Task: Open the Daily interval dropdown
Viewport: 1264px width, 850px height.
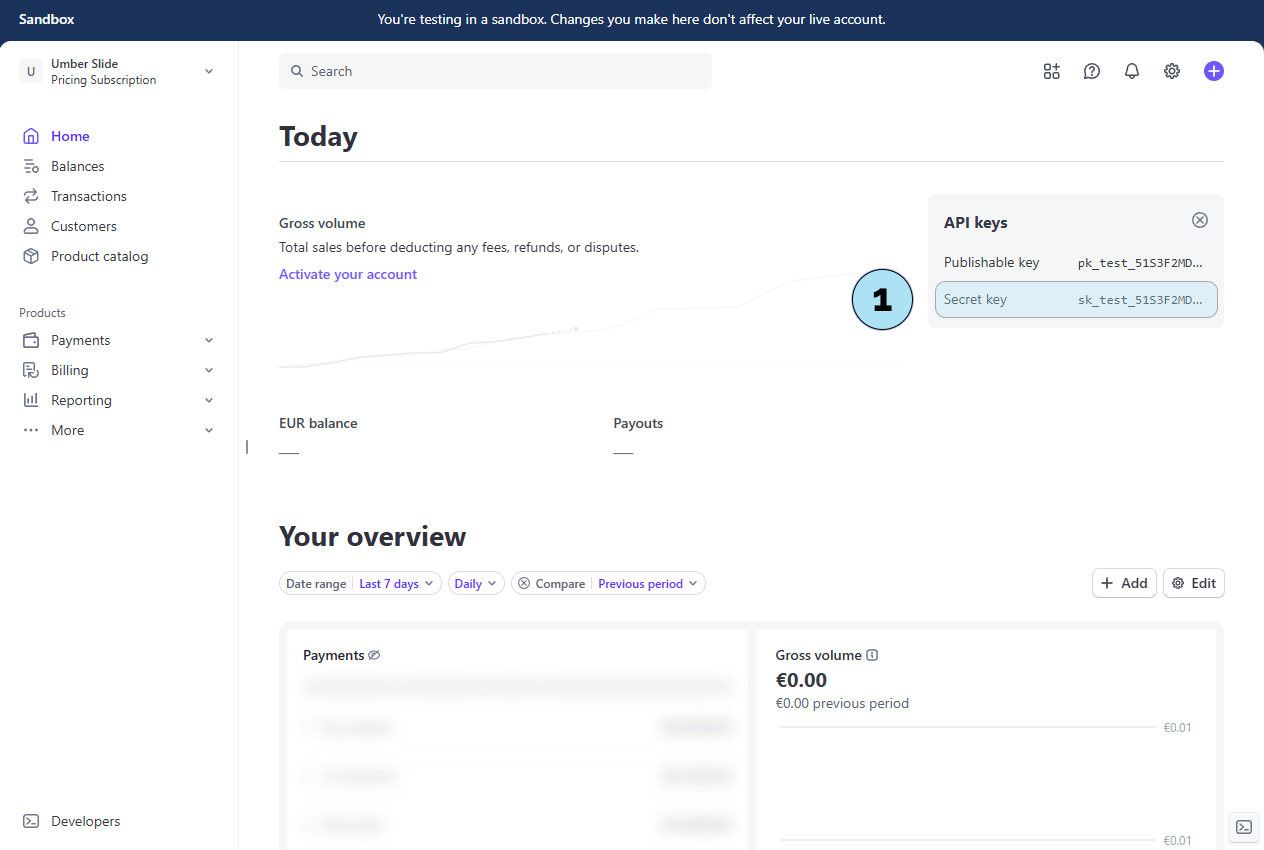Action: (x=476, y=584)
